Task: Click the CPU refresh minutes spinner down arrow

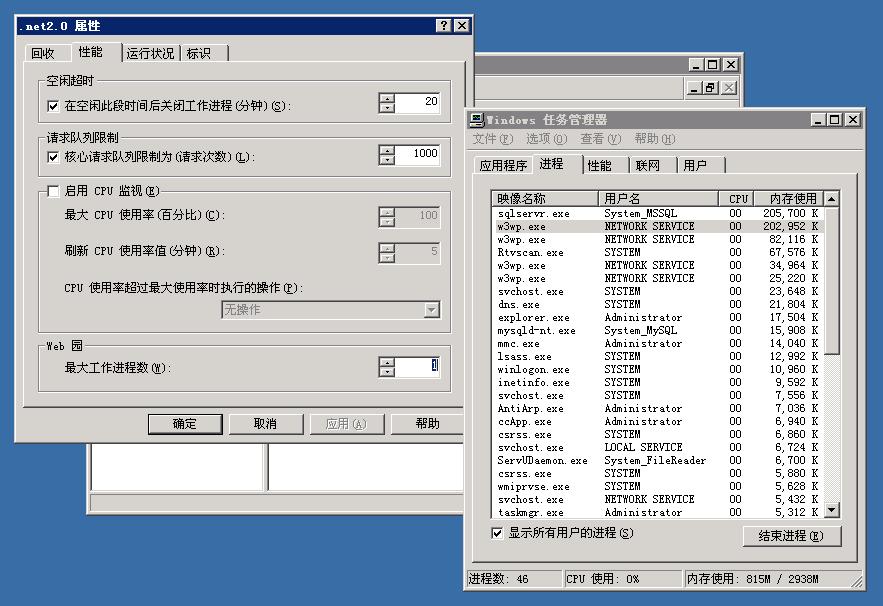Action: coord(387,258)
